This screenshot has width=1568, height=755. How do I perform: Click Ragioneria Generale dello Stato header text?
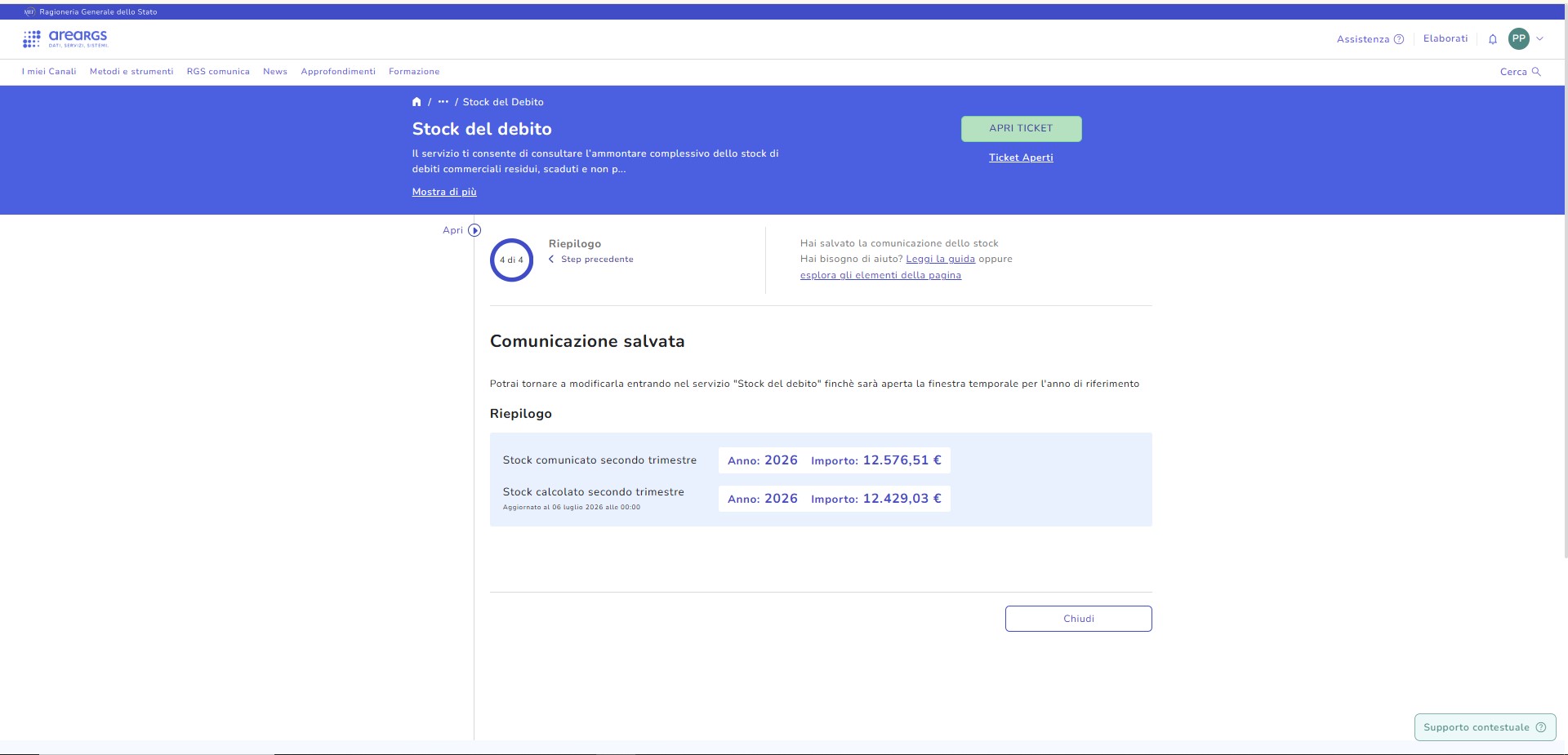(98, 12)
